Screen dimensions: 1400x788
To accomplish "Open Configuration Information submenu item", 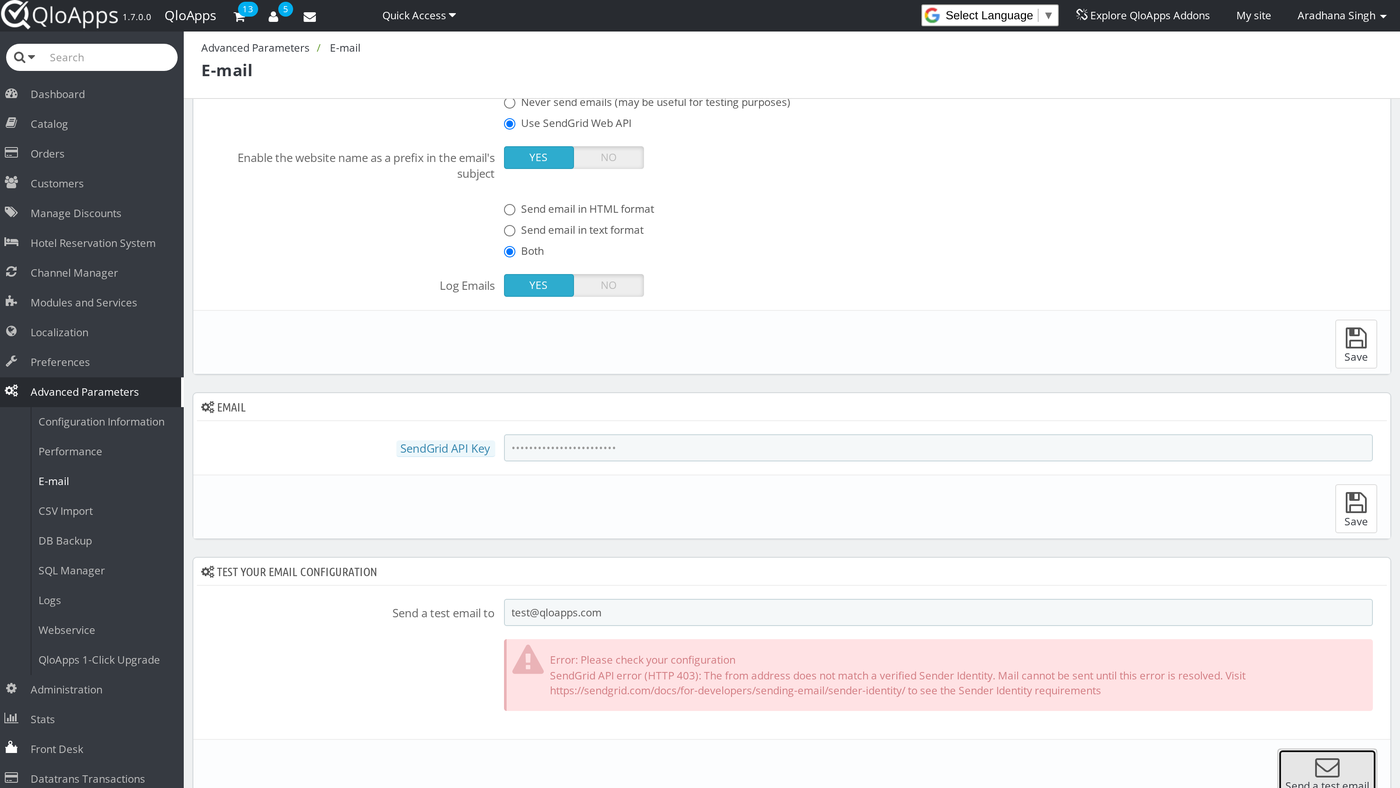I will pos(102,422).
